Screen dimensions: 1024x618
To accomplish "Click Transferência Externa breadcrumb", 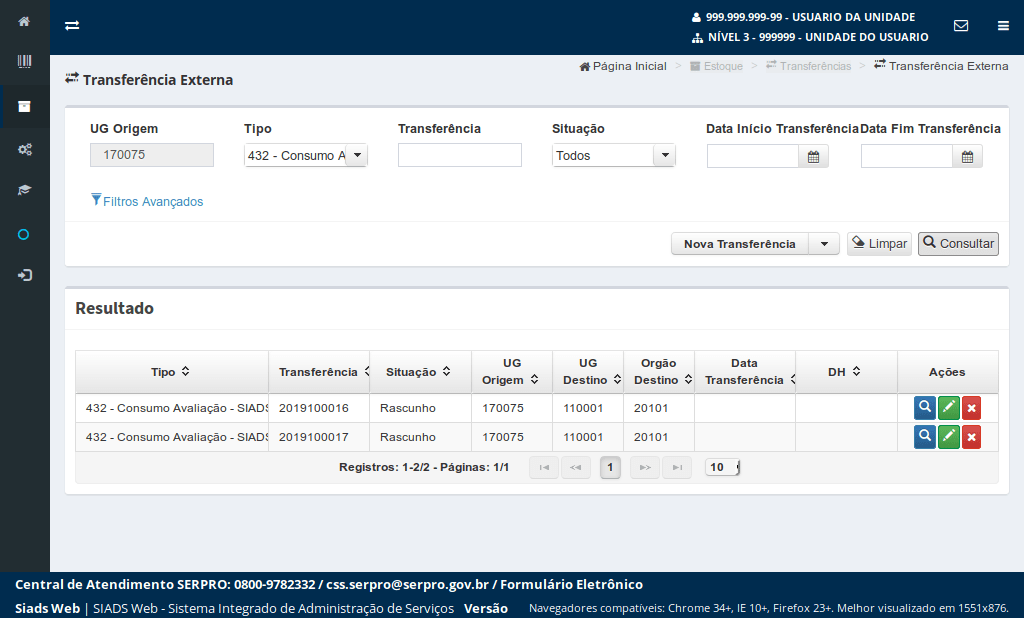I will 941,66.
